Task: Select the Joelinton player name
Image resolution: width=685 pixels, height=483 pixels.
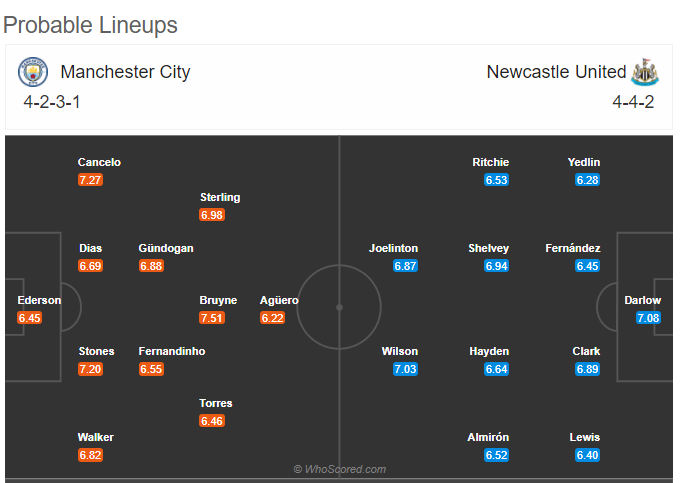Action: pyautogui.click(x=394, y=248)
